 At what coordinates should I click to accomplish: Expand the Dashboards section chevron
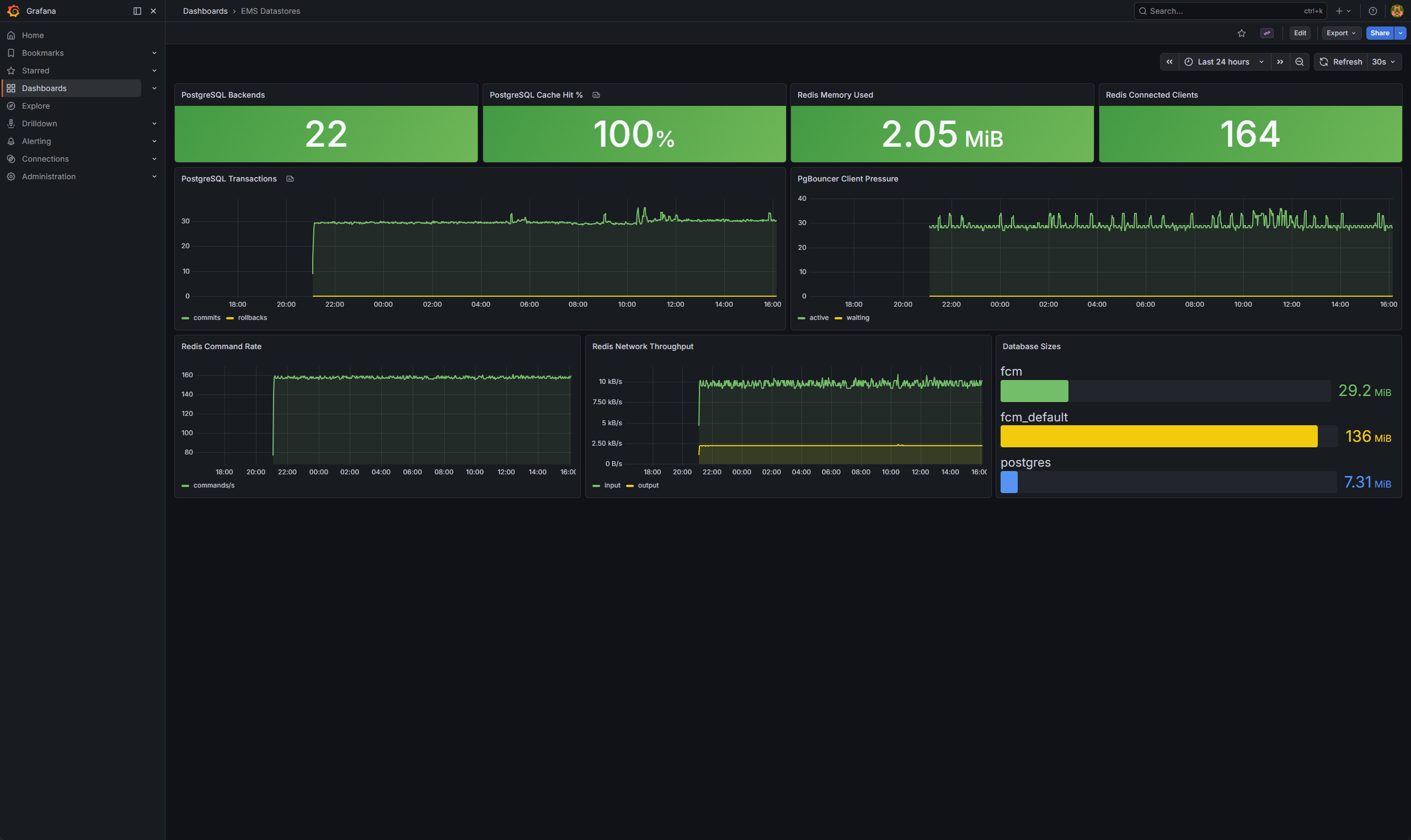[x=154, y=88]
